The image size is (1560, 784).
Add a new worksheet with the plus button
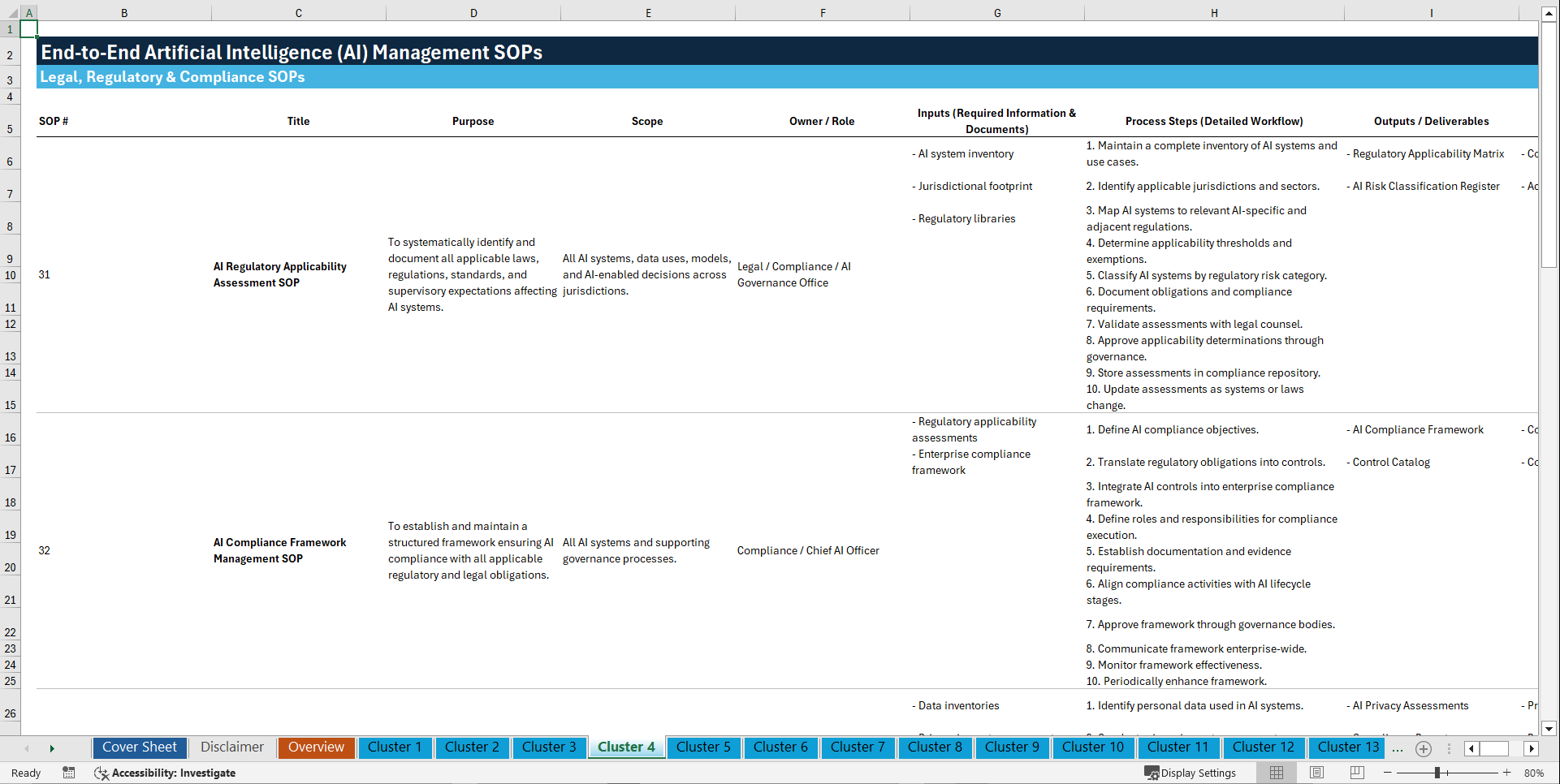tap(1423, 747)
